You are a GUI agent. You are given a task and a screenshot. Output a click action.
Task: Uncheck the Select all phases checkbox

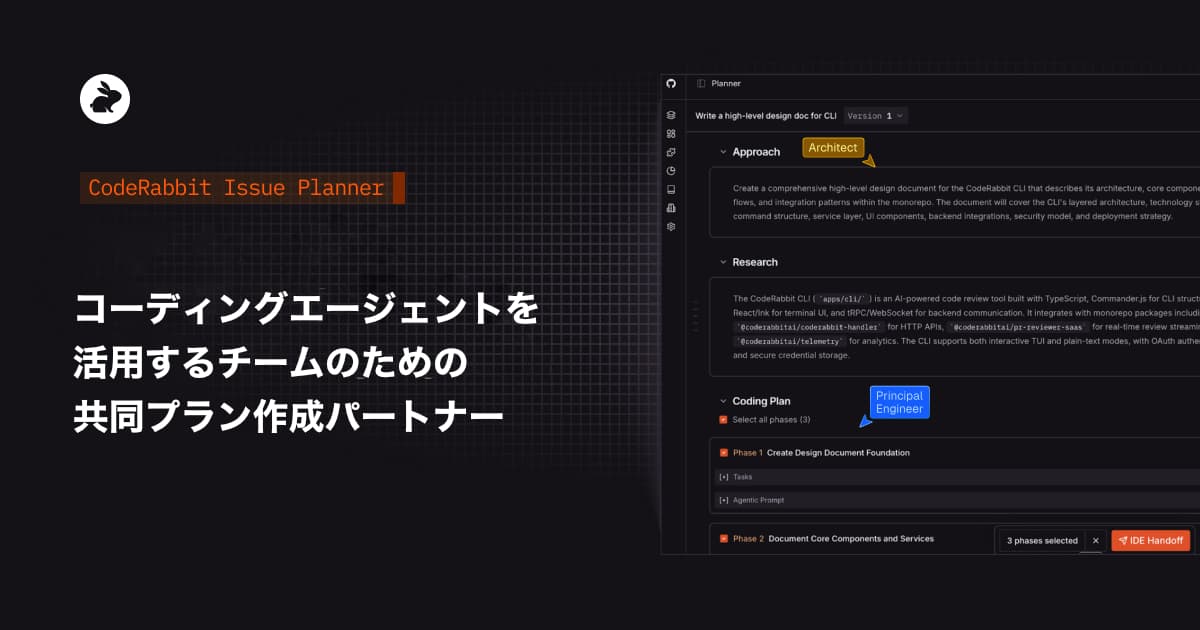(722, 419)
